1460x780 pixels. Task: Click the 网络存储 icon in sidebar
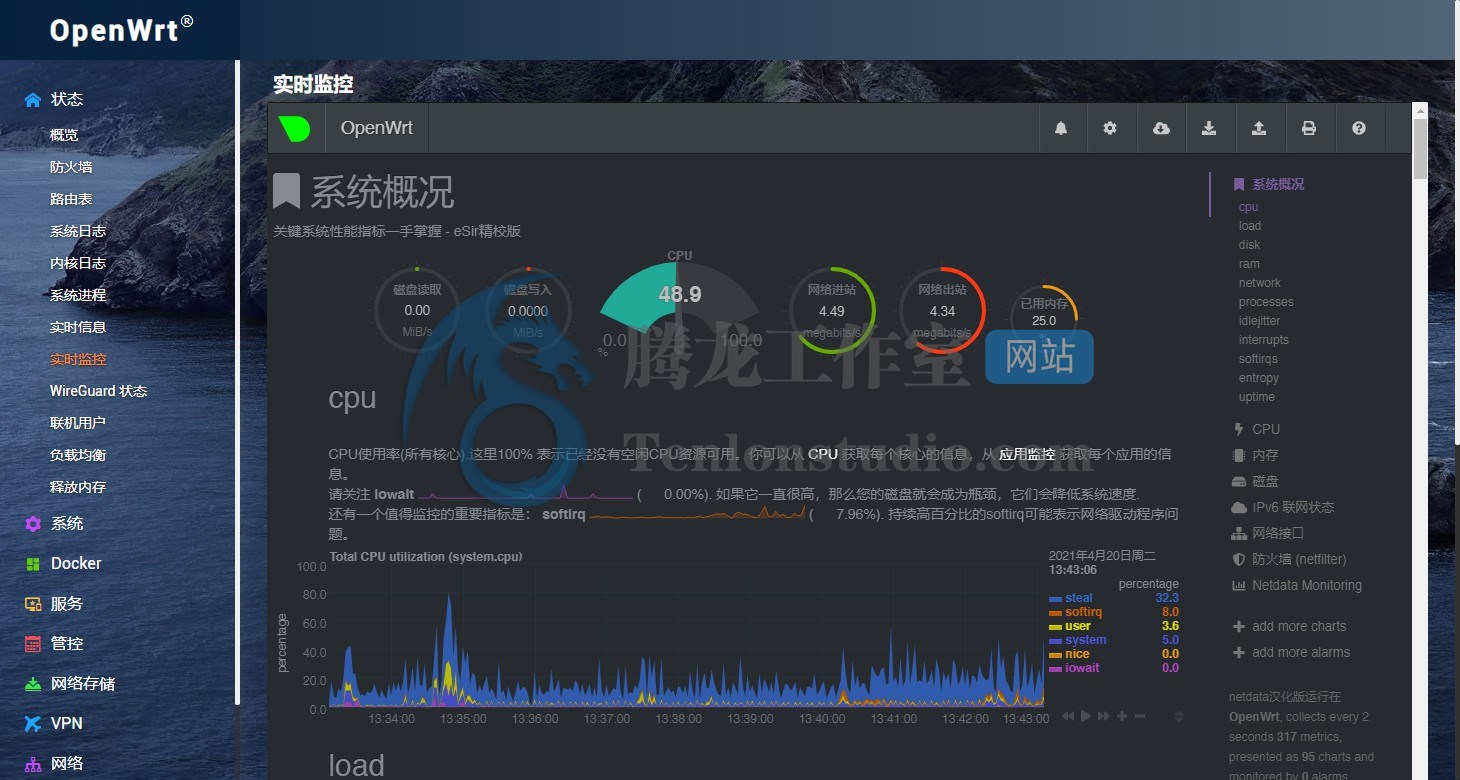(33, 684)
